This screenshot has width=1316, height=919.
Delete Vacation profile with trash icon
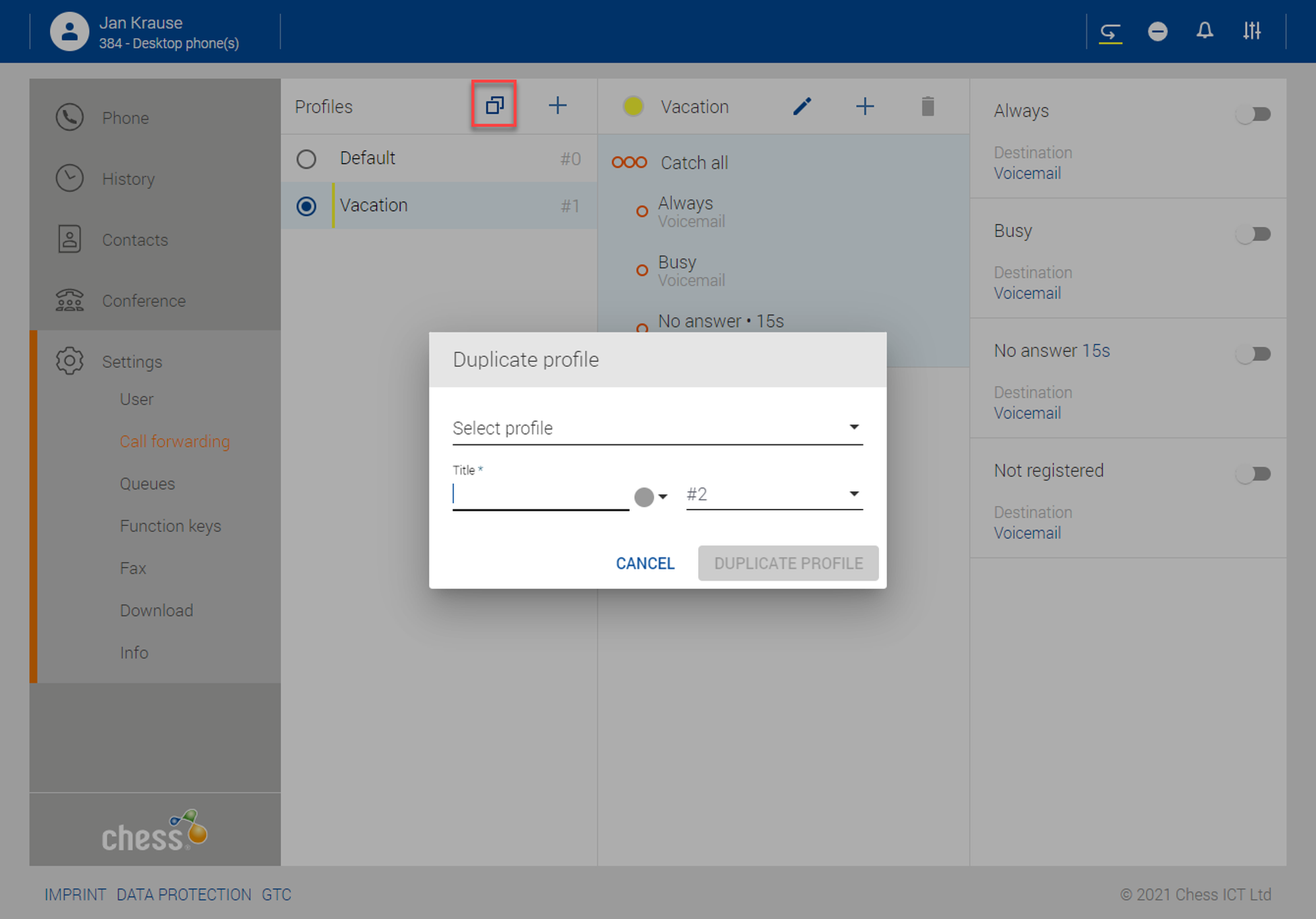pyautogui.click(x=928, y=106)
